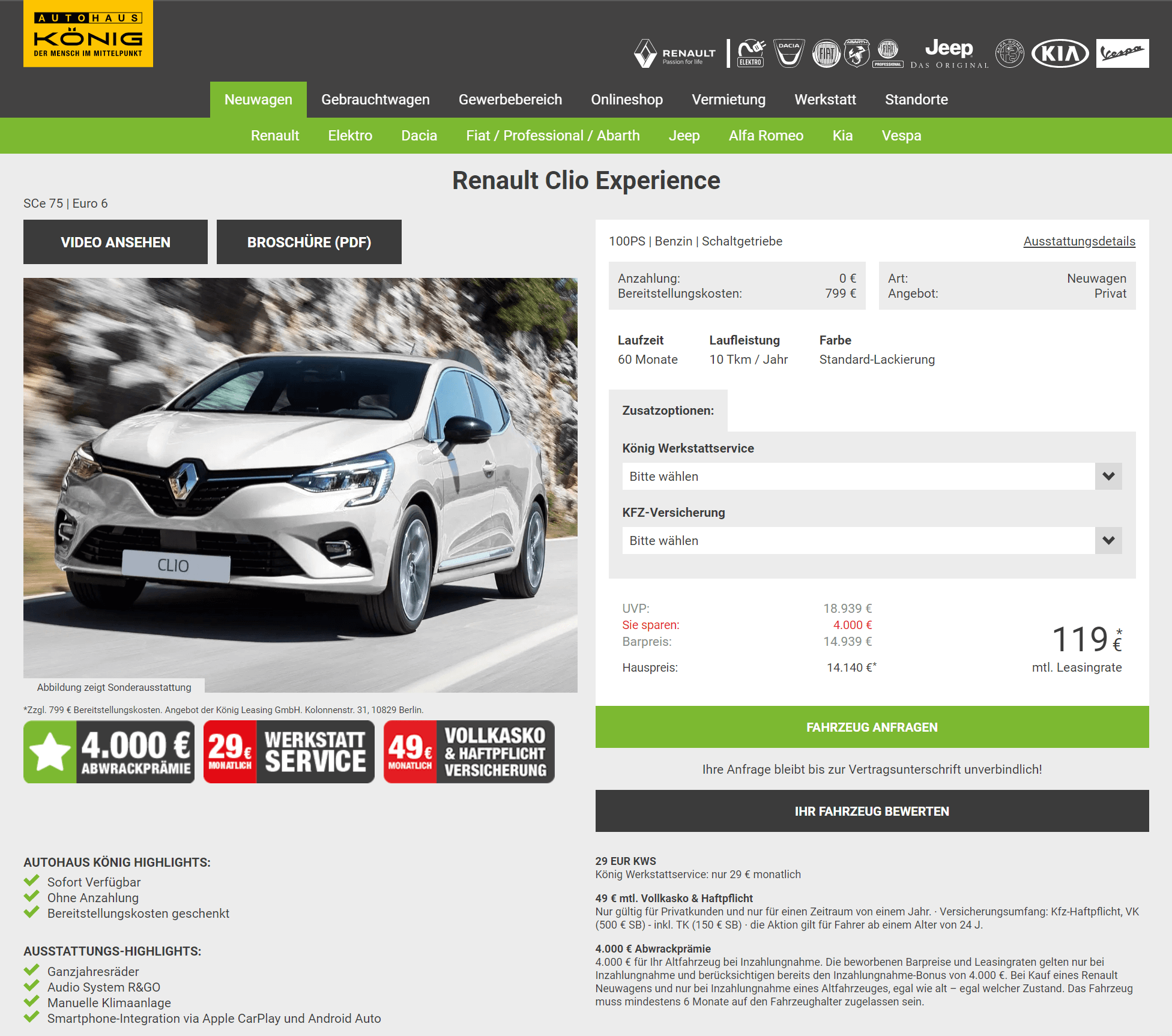The image size is (1172, 1036).
Task: Select the Hauspreis 14.140 € value
Action: (851, 667)
